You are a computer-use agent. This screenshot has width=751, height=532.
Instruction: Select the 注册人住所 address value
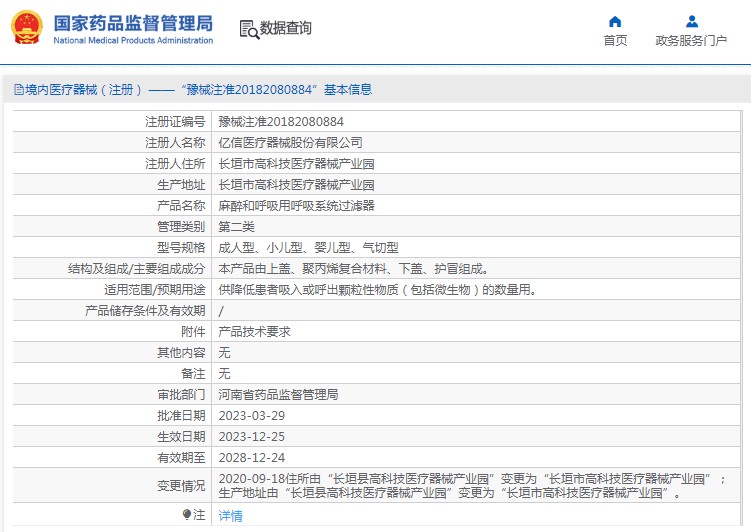click(x=296, y=164)
